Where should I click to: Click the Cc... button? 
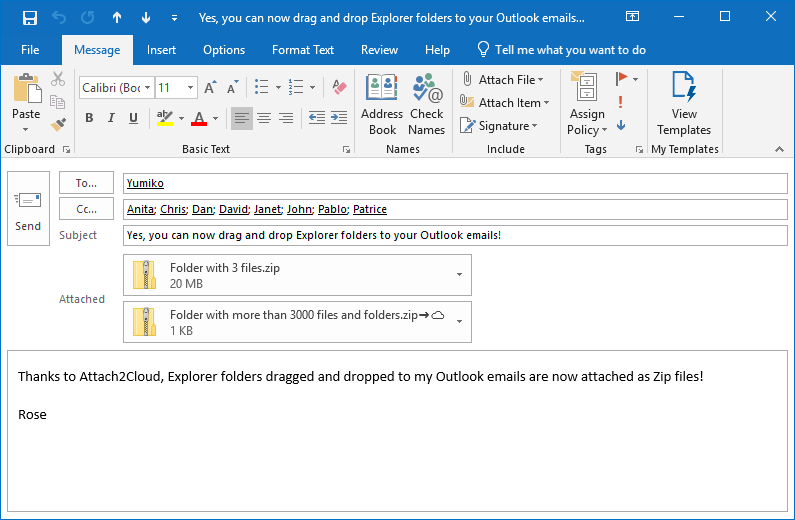click(87, 209)
